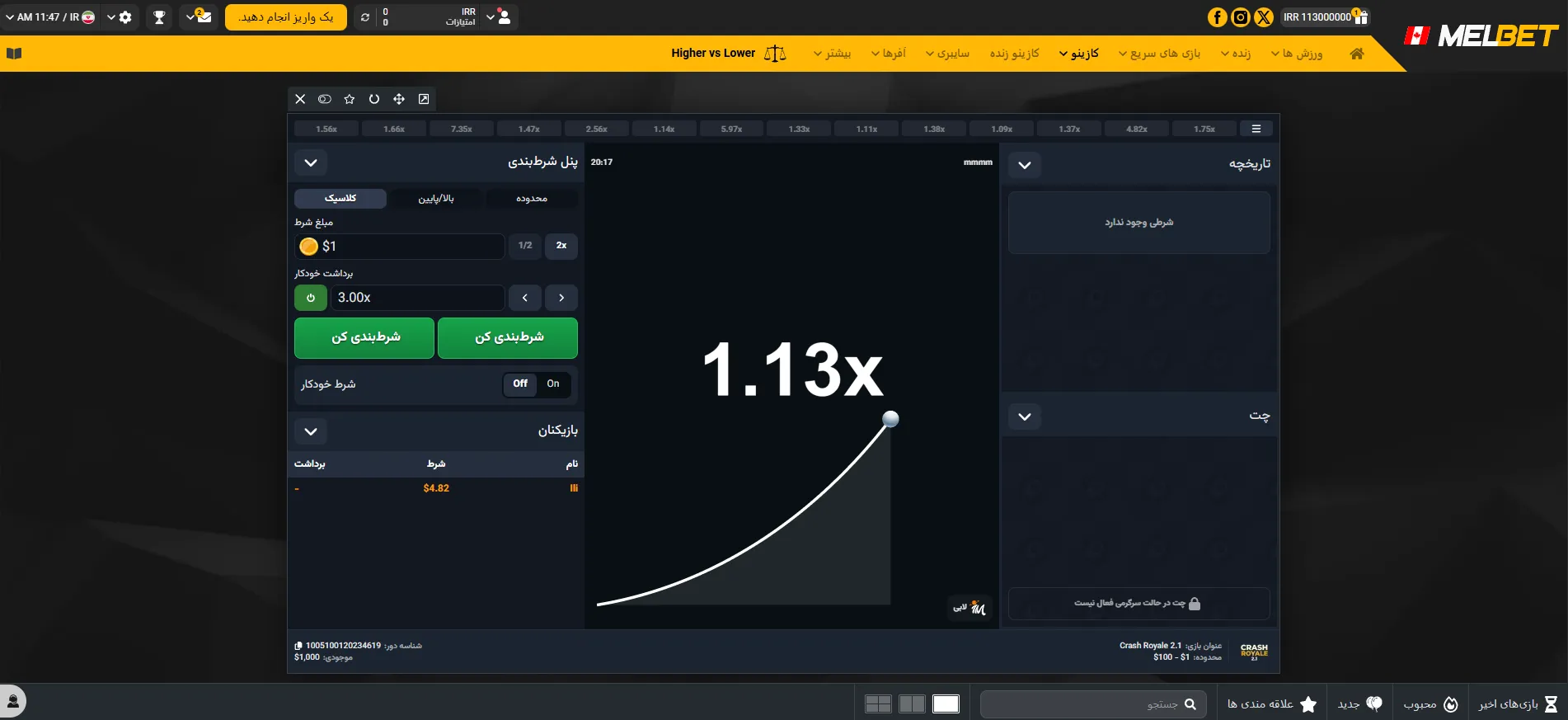Click the Instagram icon in header
1568x720 pixels.
(1240, 16)
